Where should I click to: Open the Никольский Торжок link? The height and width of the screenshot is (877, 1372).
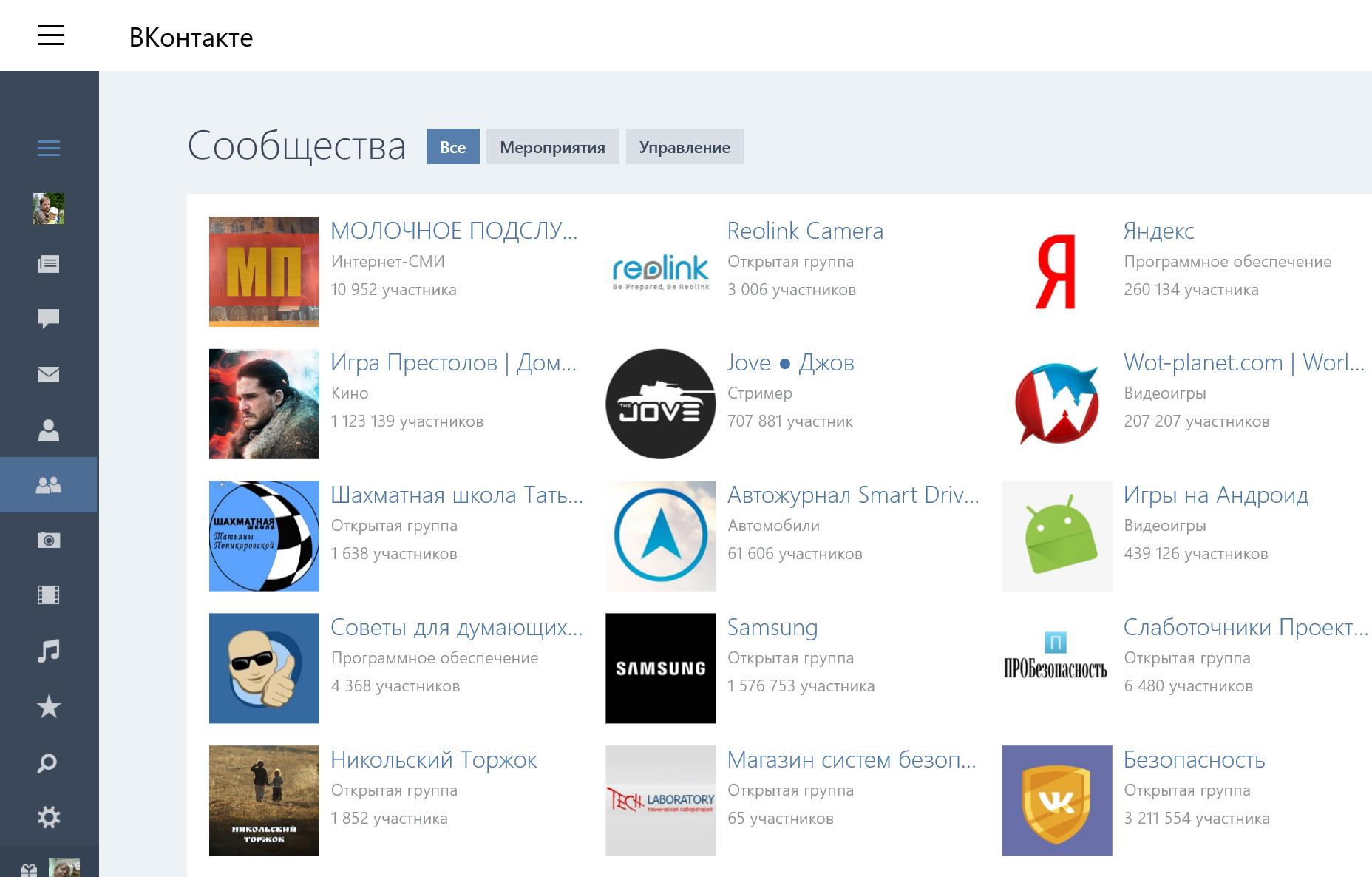[x=434, y=759]
